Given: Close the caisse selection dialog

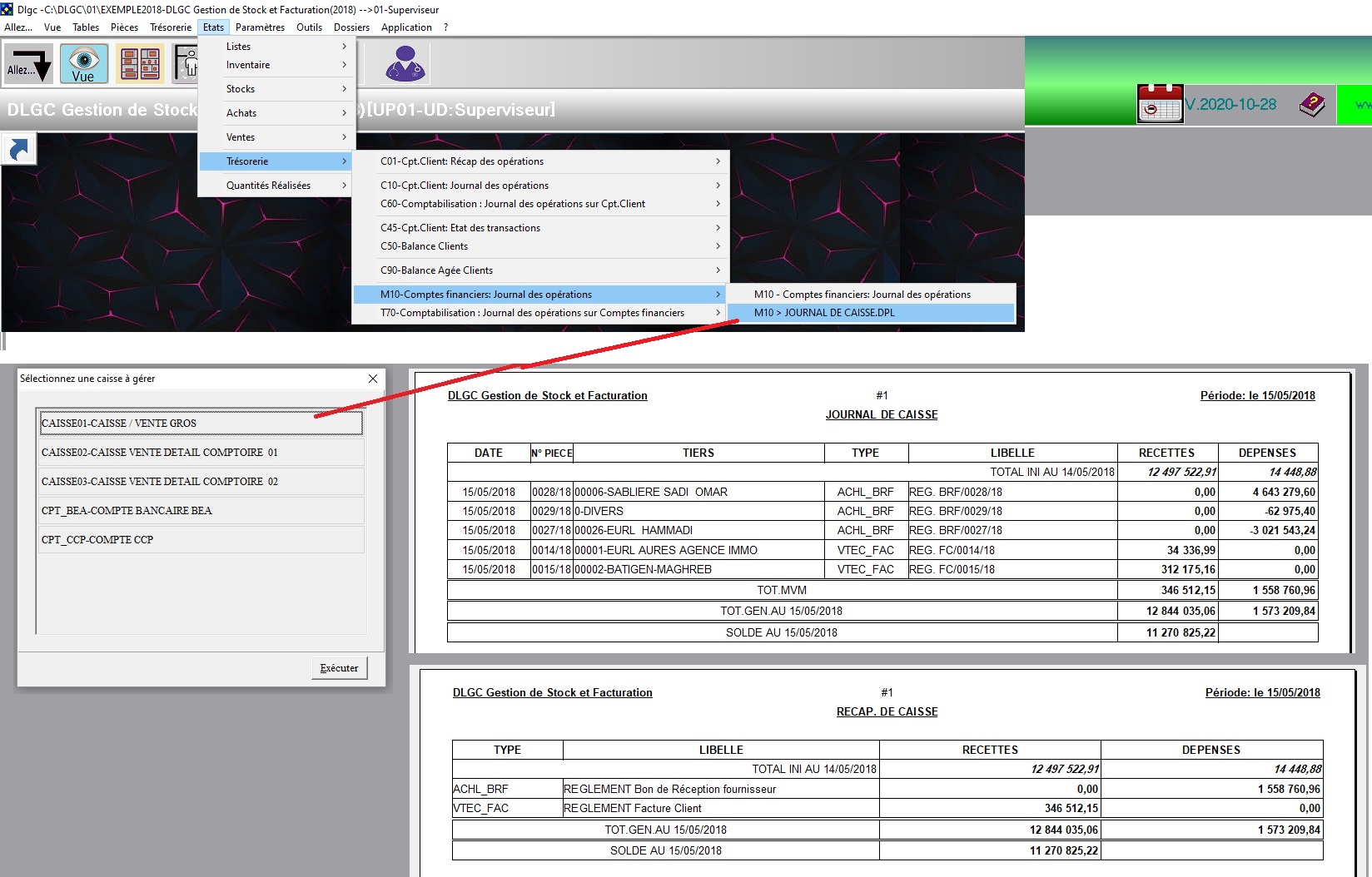Looking at the screenshot, I should click(373, 379).
